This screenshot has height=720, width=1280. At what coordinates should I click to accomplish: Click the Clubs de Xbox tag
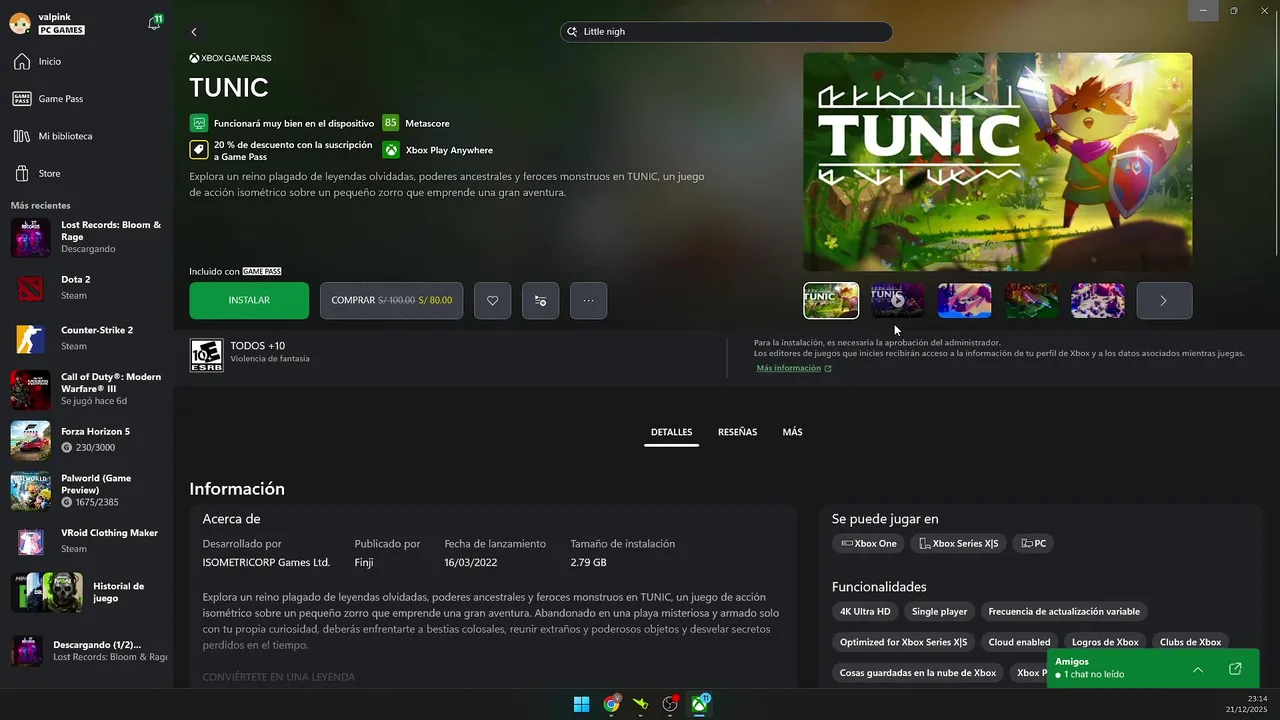tap(1190, 642)
